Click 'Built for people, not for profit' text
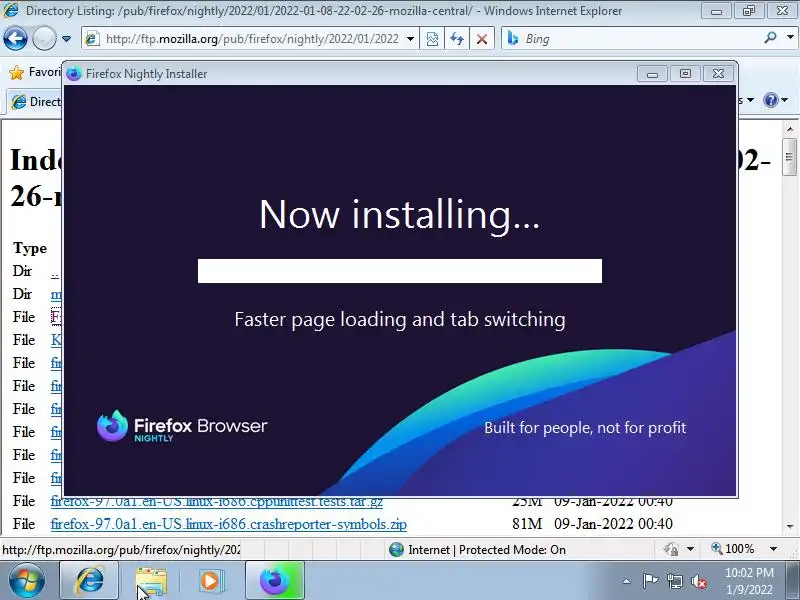Screen dimensions: 800x600 [x=585, y=428]
